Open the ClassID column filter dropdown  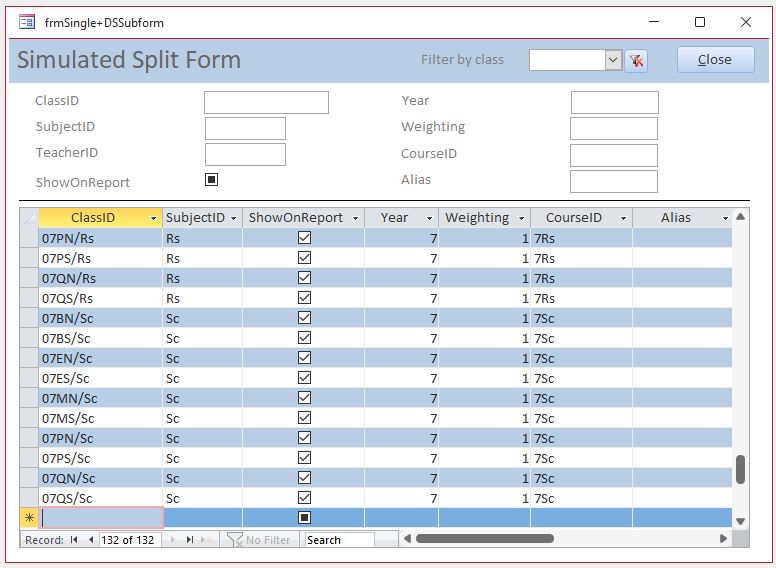153,218
